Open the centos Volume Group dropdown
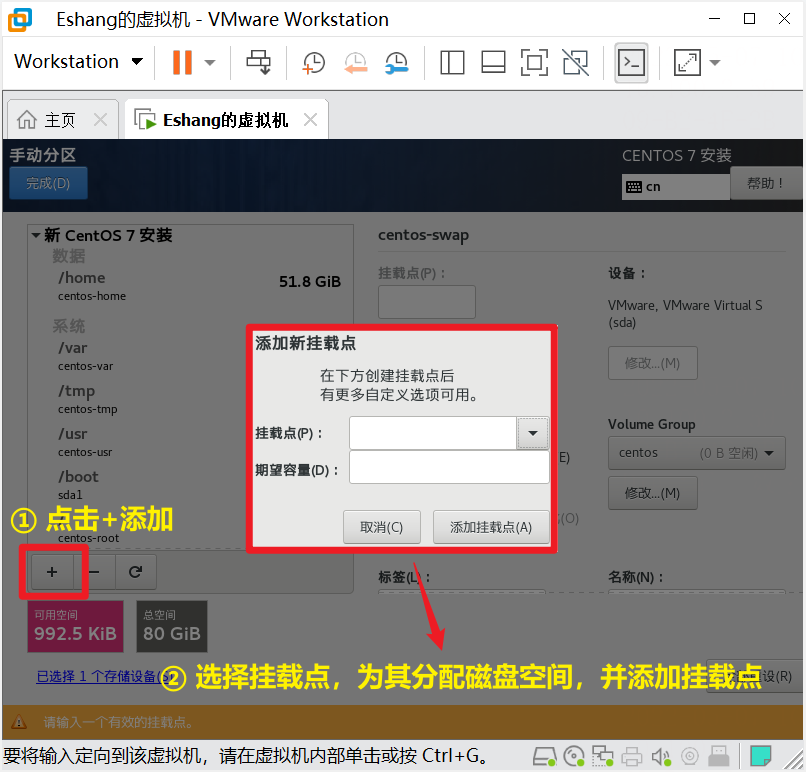The height and width of the screenshot is (772, 806). [697, 453]
